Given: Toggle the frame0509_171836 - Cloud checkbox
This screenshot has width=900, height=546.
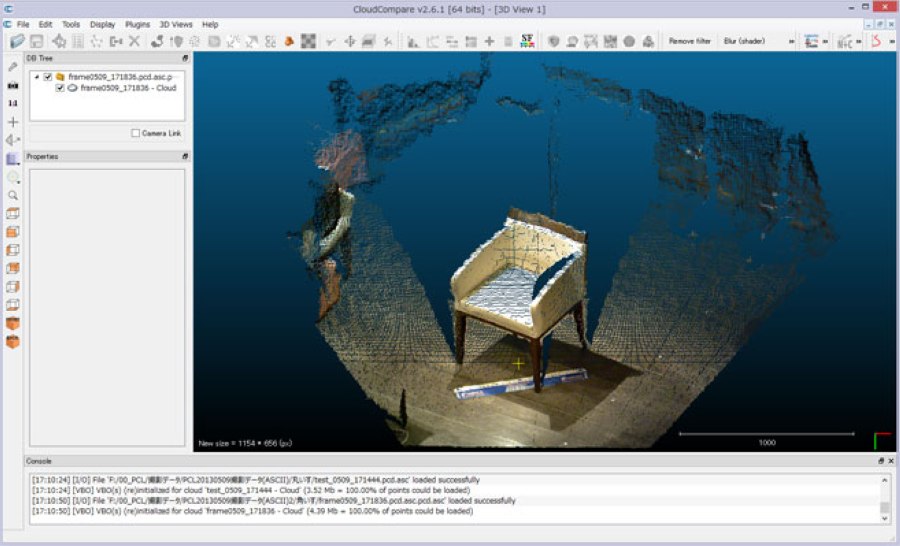Looking at the screenshot, I should pyautogui.click(x=60, y=88).
